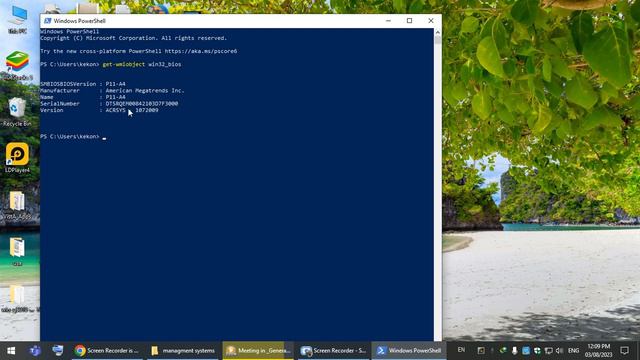Click the EN language bar indicator
640x360 pixels.
tap(461, 350)
